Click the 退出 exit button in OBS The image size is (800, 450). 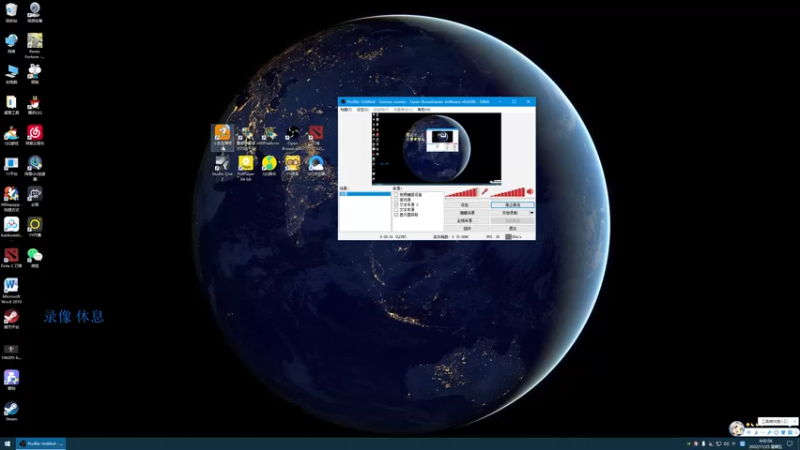click(512, 229)
